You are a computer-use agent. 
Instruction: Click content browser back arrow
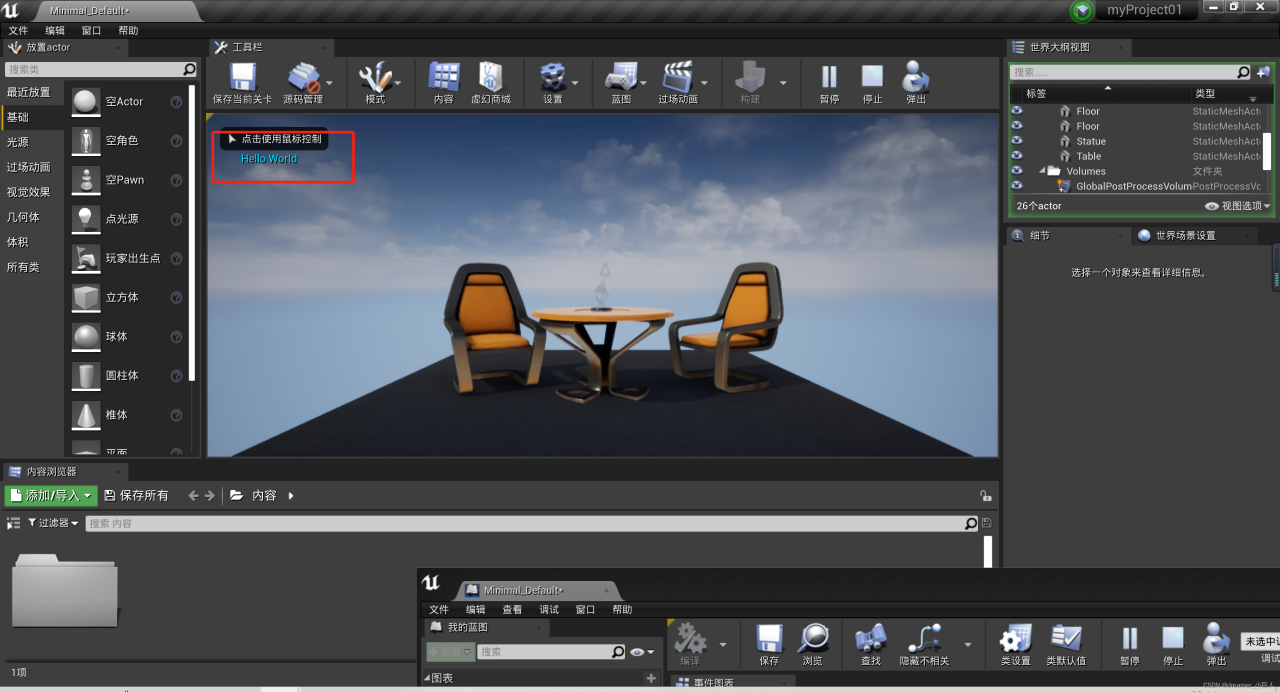(193, 496)
